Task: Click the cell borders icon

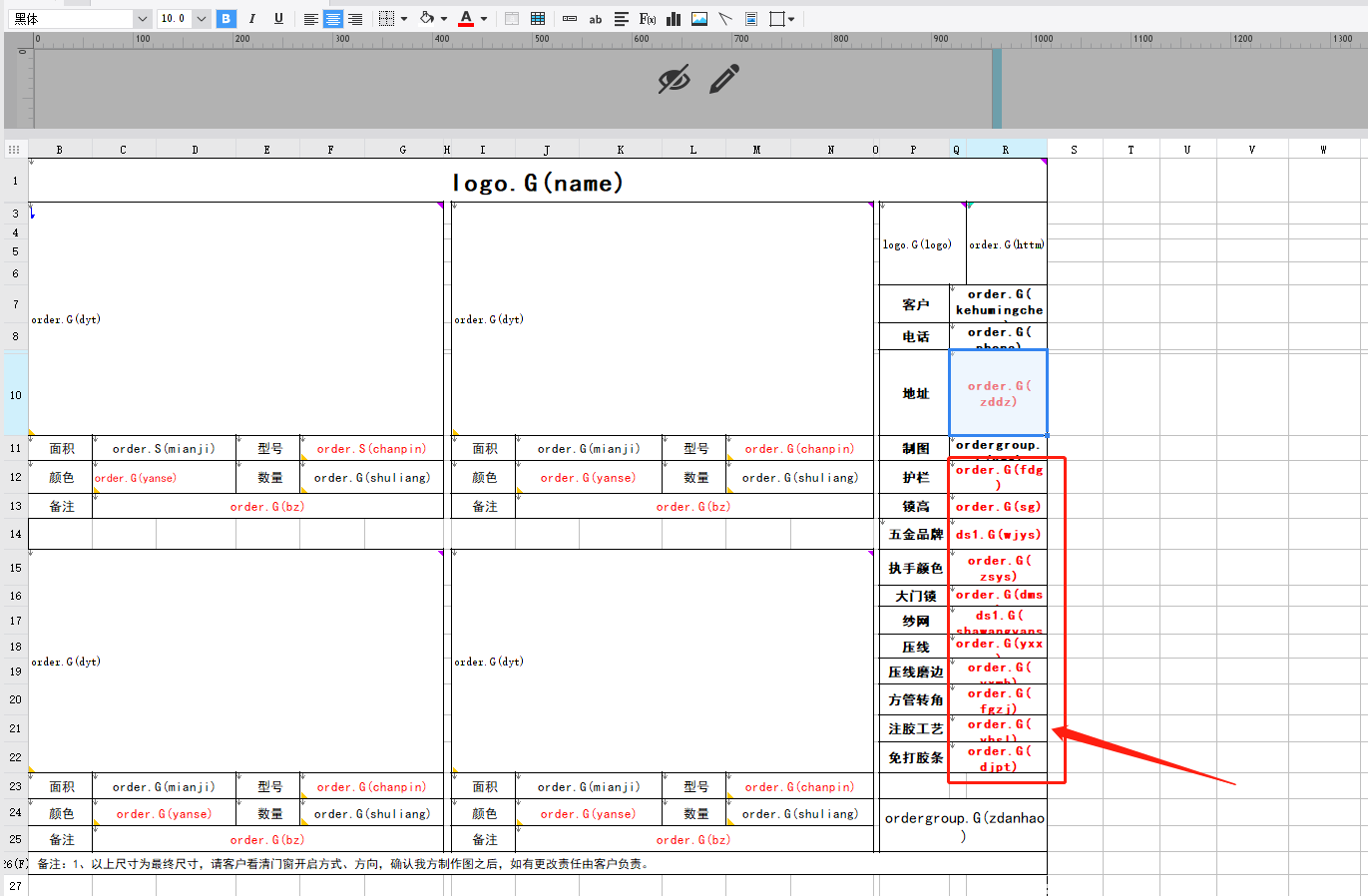Action: (x=388, y=19)
